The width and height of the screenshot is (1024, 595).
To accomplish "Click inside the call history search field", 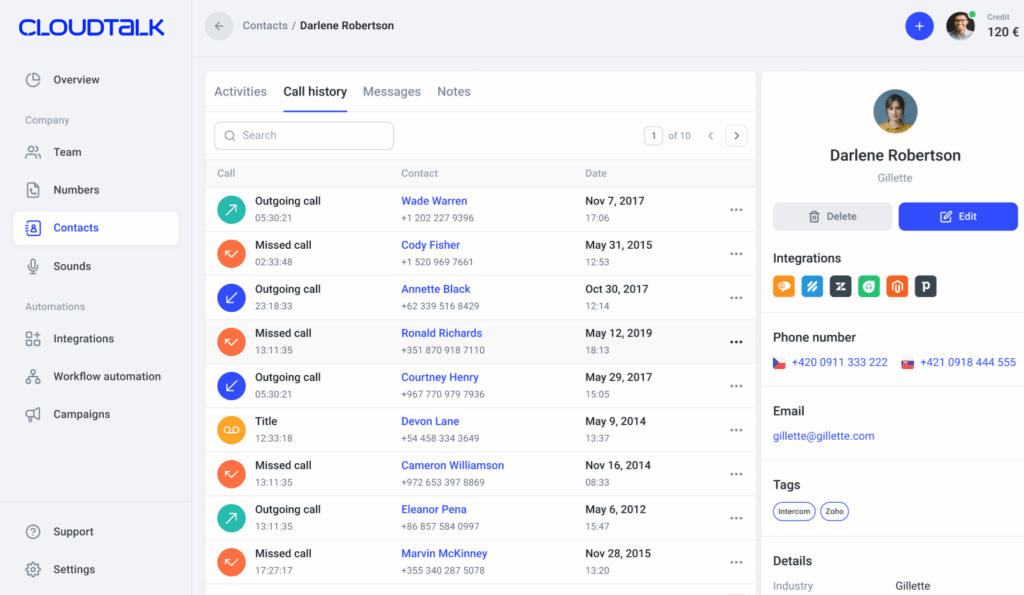I will [303, 133].
